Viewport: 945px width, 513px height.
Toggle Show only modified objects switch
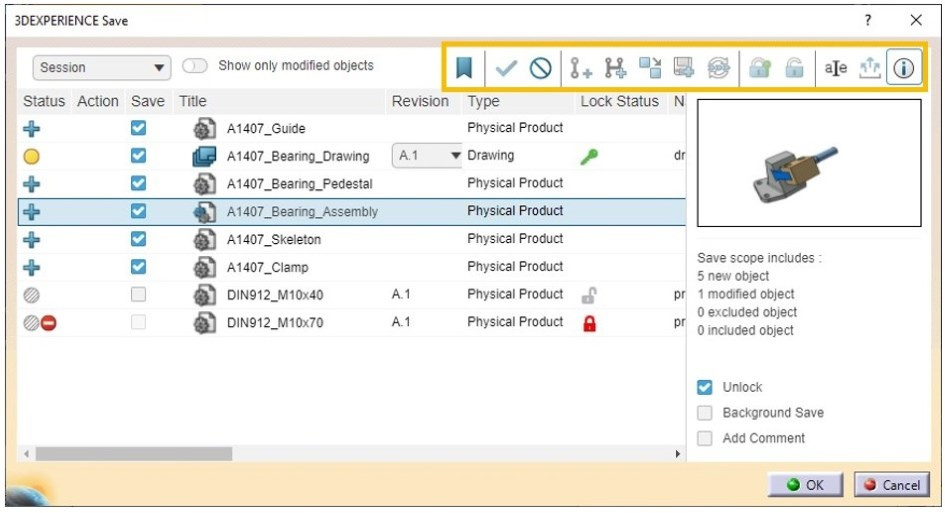coord(195,66)
